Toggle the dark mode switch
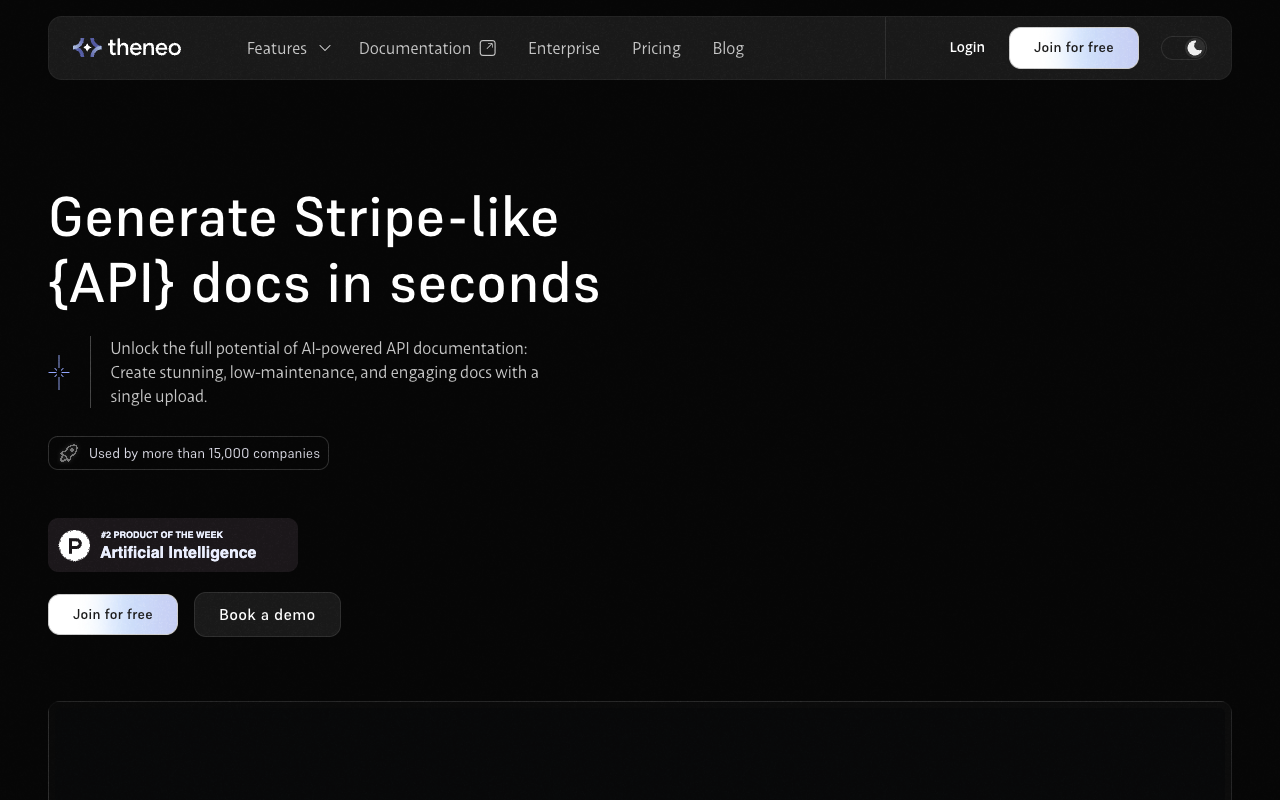 tap(1184, 48)
